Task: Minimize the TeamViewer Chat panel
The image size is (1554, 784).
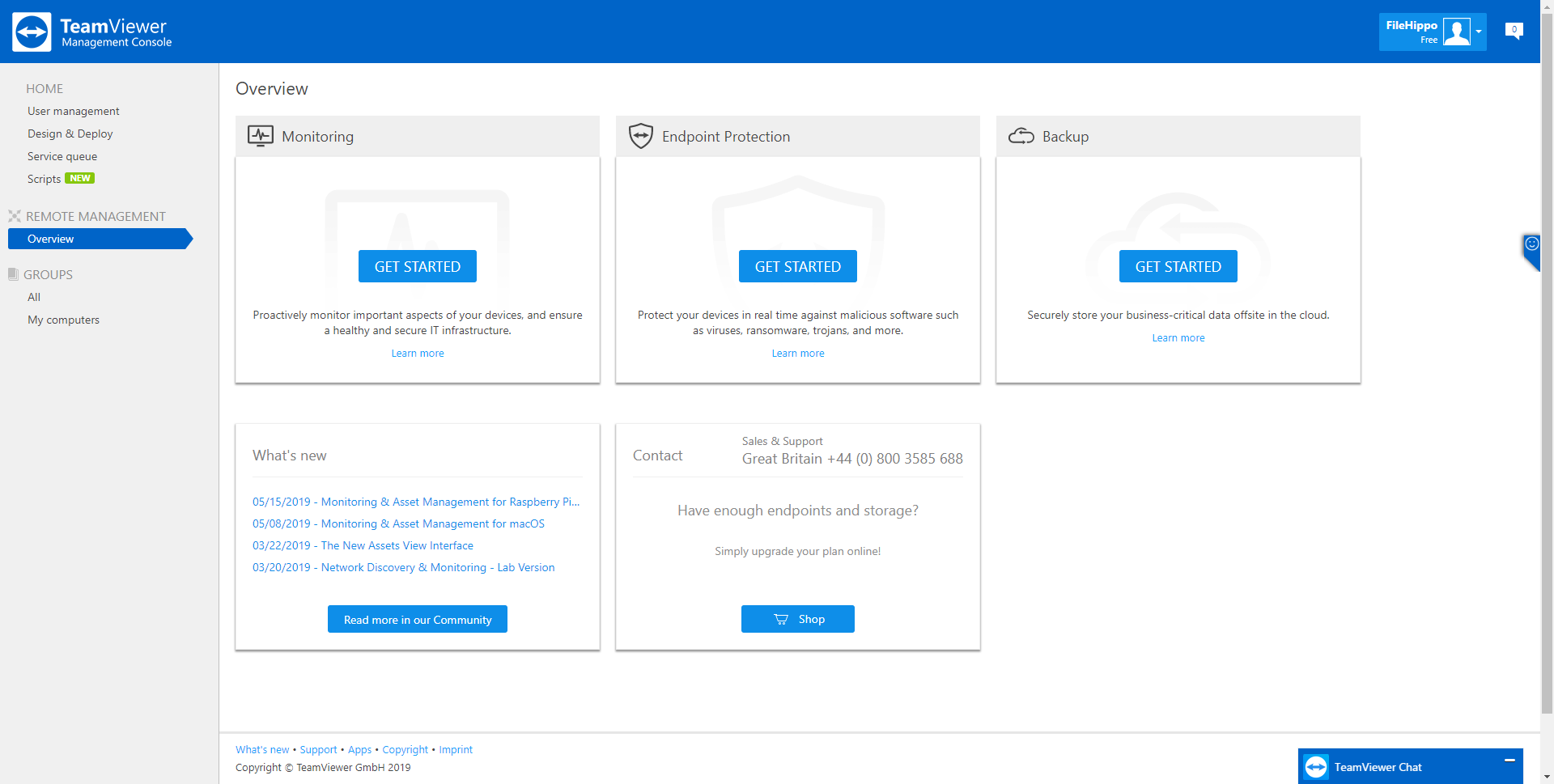Action: pyautogui.click(x=1509, y=761)
